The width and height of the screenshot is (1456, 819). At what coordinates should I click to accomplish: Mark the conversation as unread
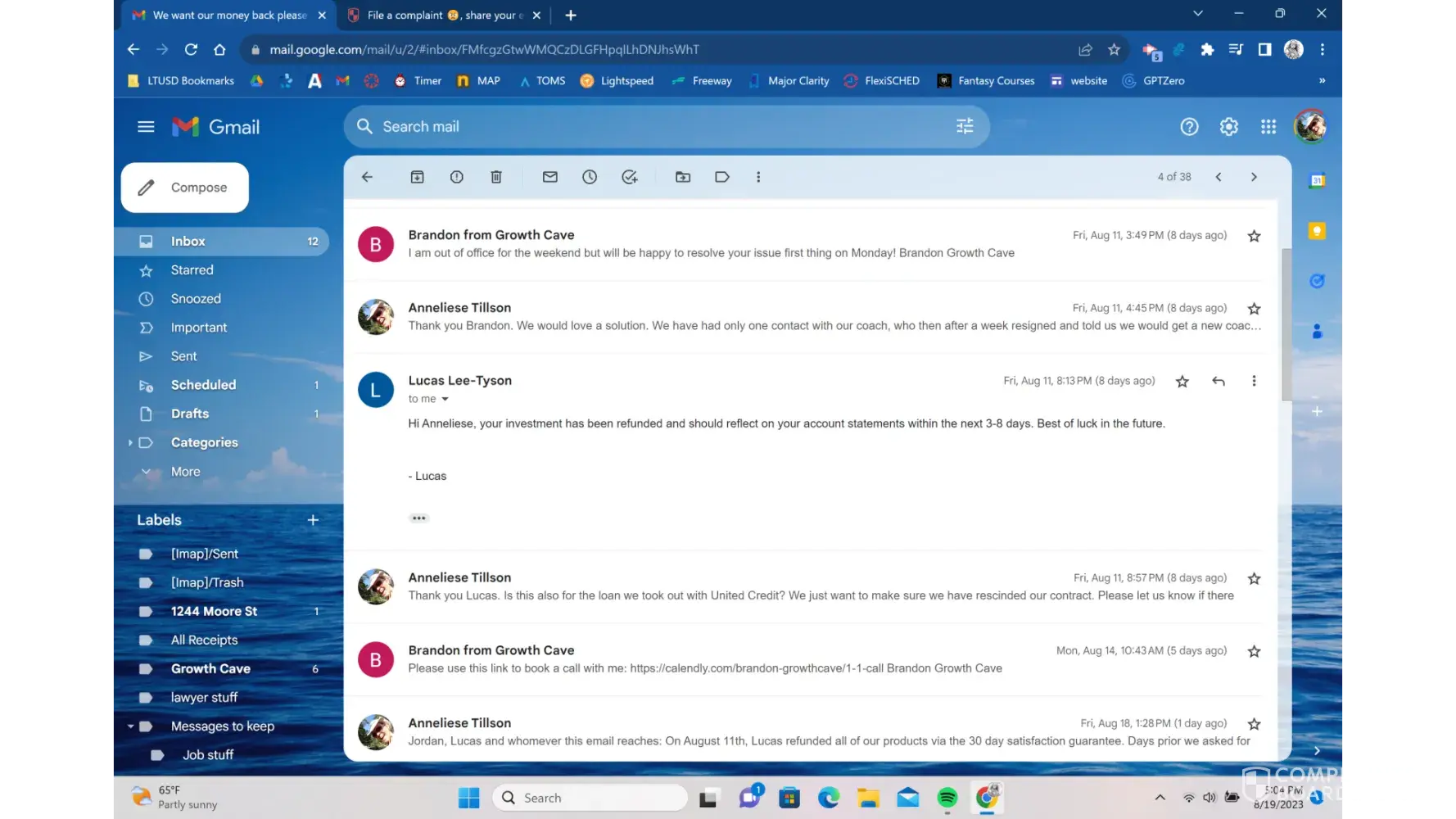[549, 177]
